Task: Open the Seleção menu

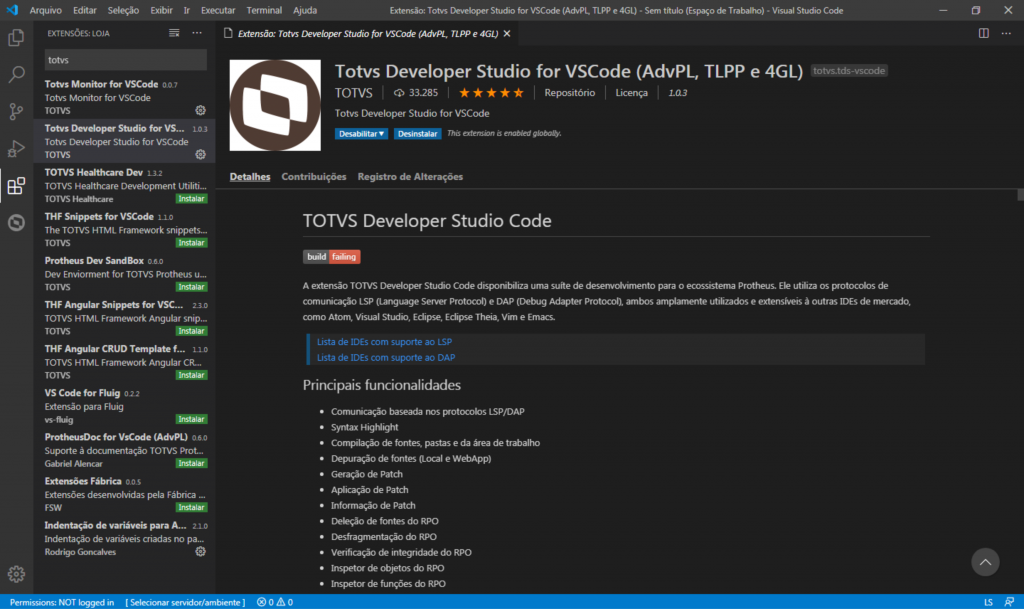Action: (123, 10)
